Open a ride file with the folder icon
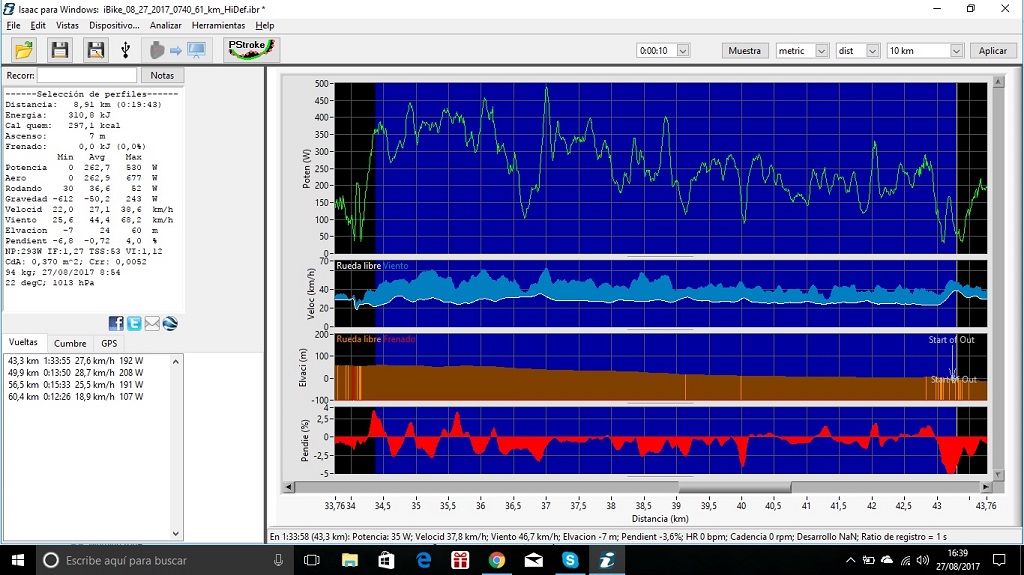 [x=24, y=50]
